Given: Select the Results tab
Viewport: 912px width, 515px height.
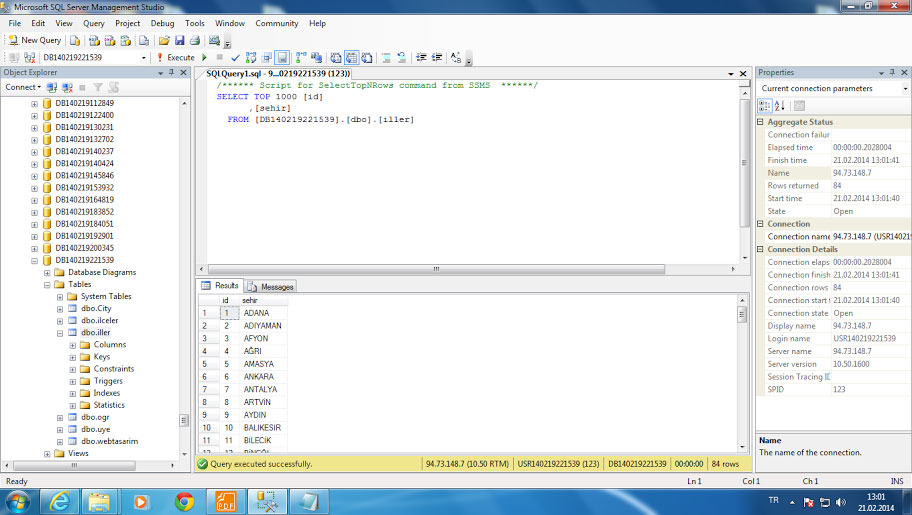Looking at the screenshot, I should click(x=220, y=286).
